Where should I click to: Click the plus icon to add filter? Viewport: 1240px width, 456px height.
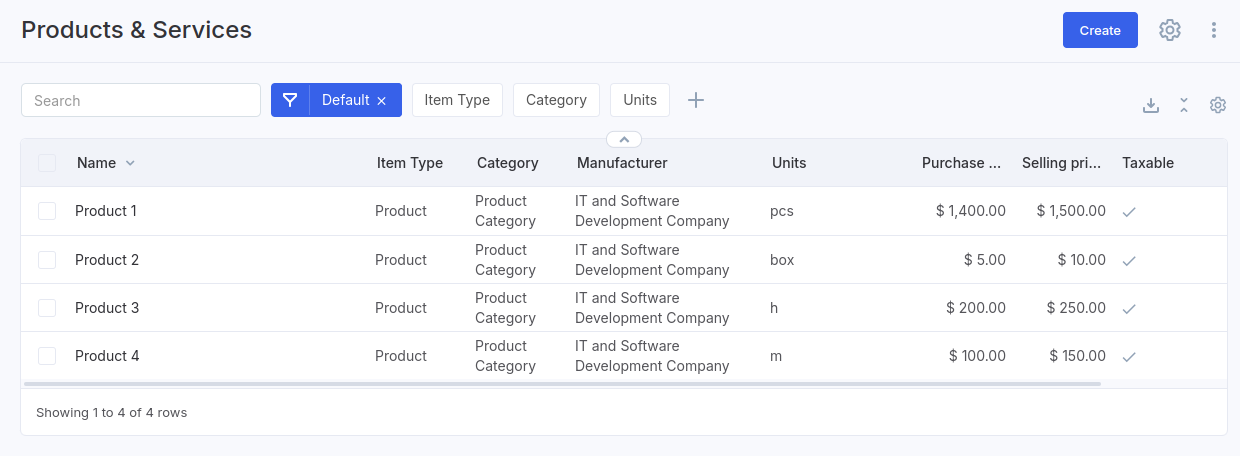(x=696, y=100)
